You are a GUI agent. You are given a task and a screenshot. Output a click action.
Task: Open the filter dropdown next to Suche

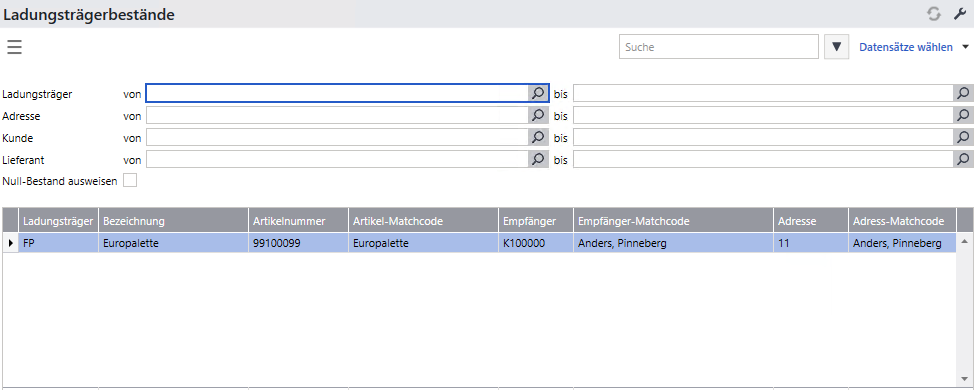[x=837, y=47]
